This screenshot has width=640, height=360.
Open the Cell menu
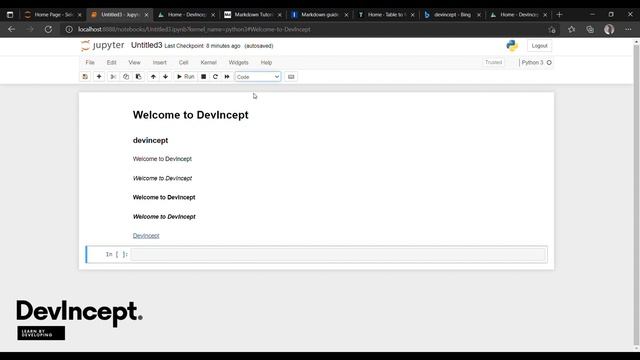click(x=184, y=62)
